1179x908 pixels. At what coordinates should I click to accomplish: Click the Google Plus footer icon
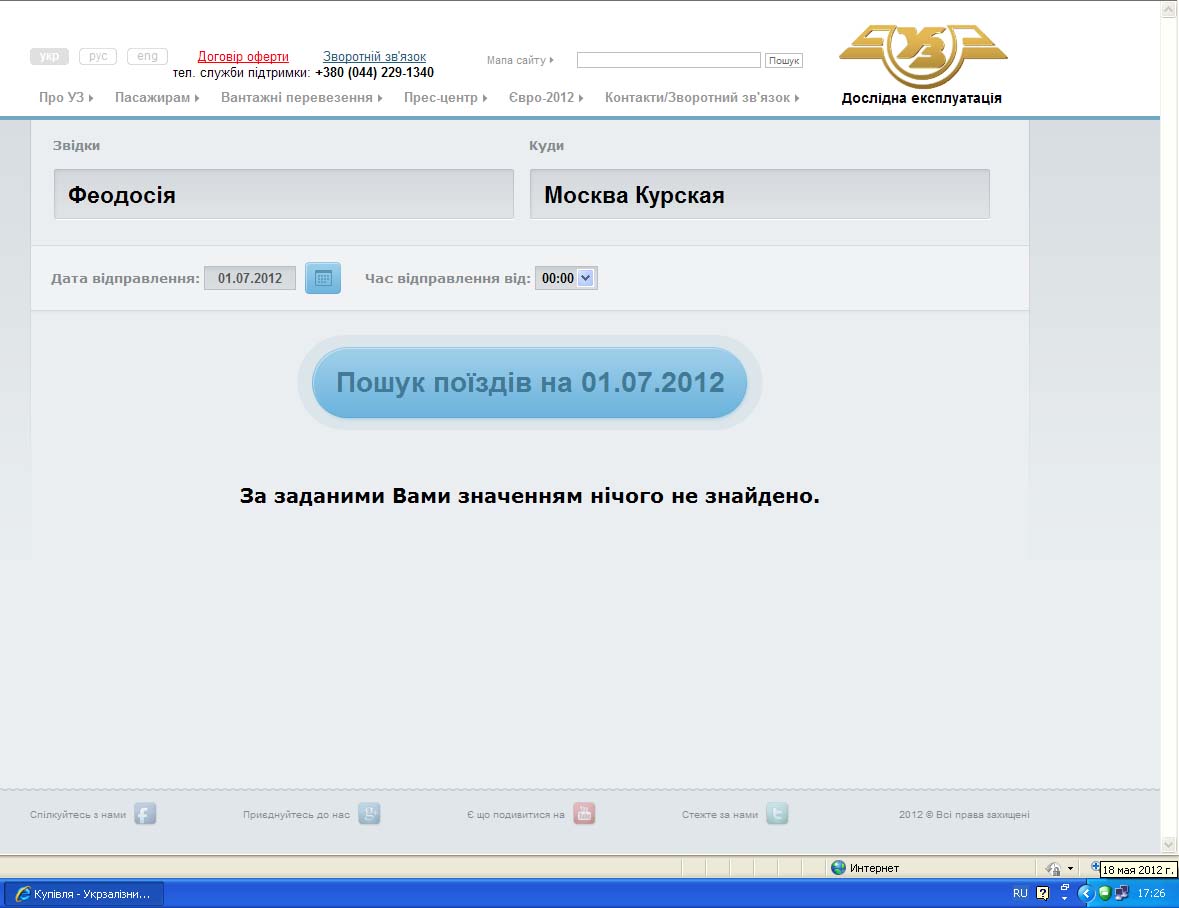coord(369,814)
